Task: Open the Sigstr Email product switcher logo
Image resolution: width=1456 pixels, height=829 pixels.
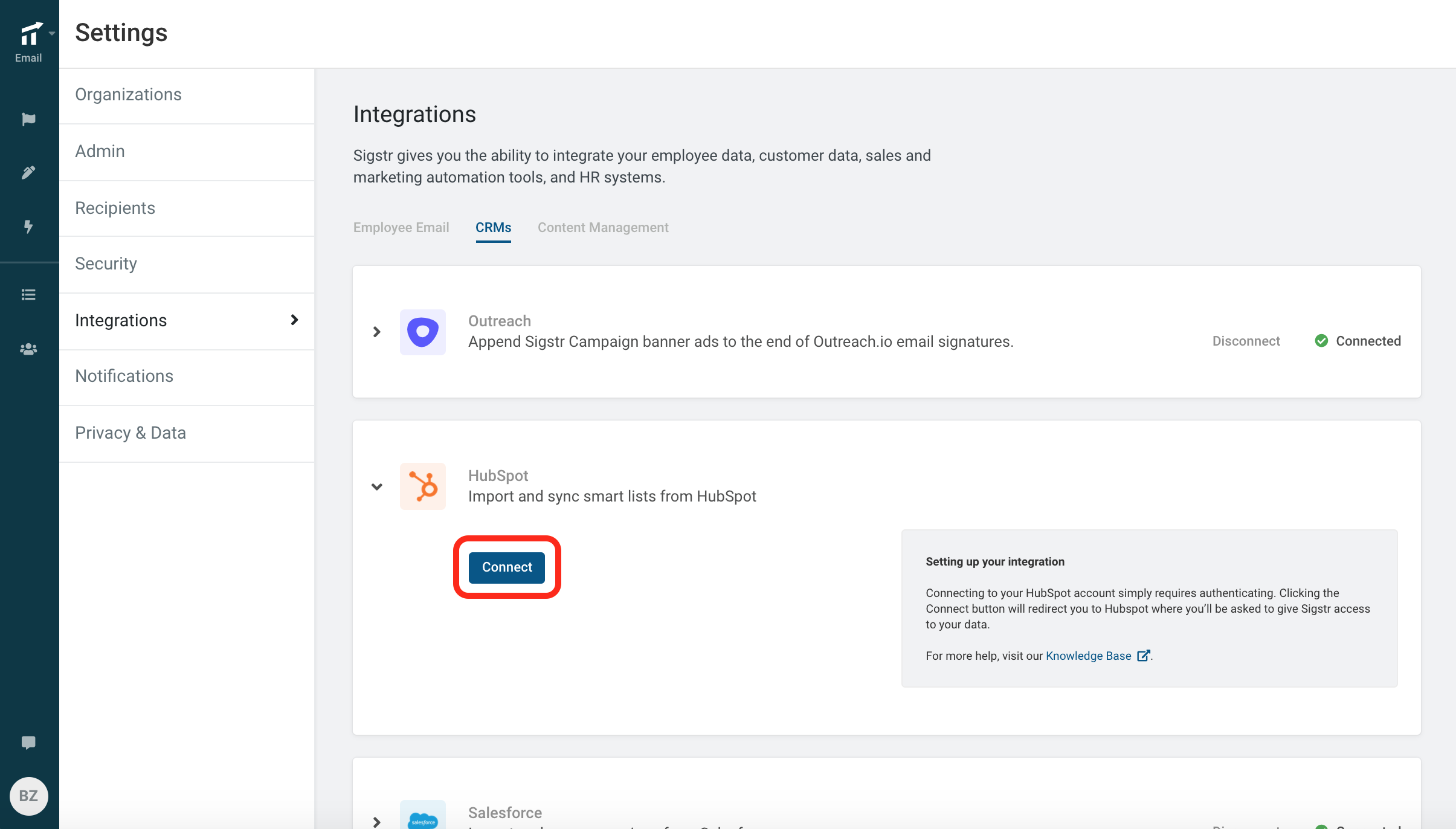Action: (30, 34)
